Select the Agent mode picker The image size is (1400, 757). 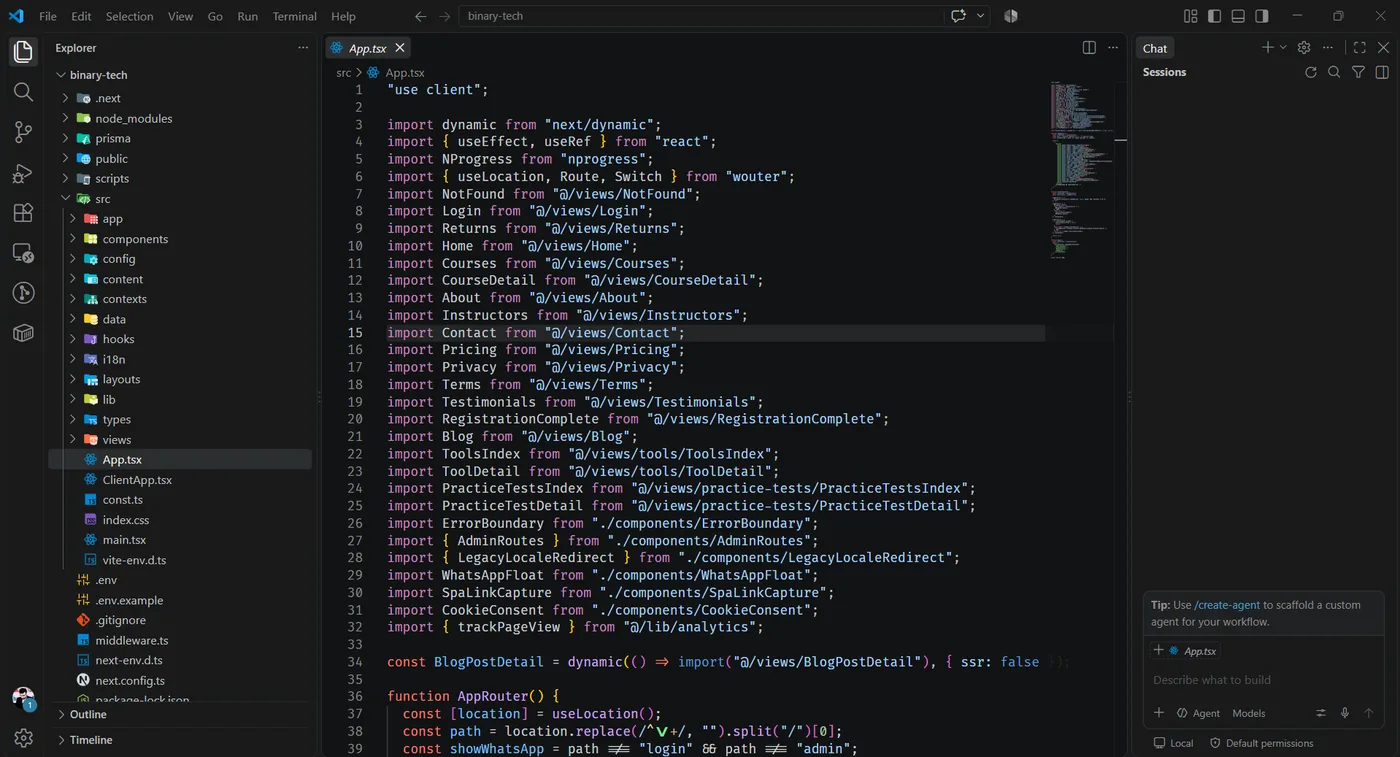coord(1199,713)
